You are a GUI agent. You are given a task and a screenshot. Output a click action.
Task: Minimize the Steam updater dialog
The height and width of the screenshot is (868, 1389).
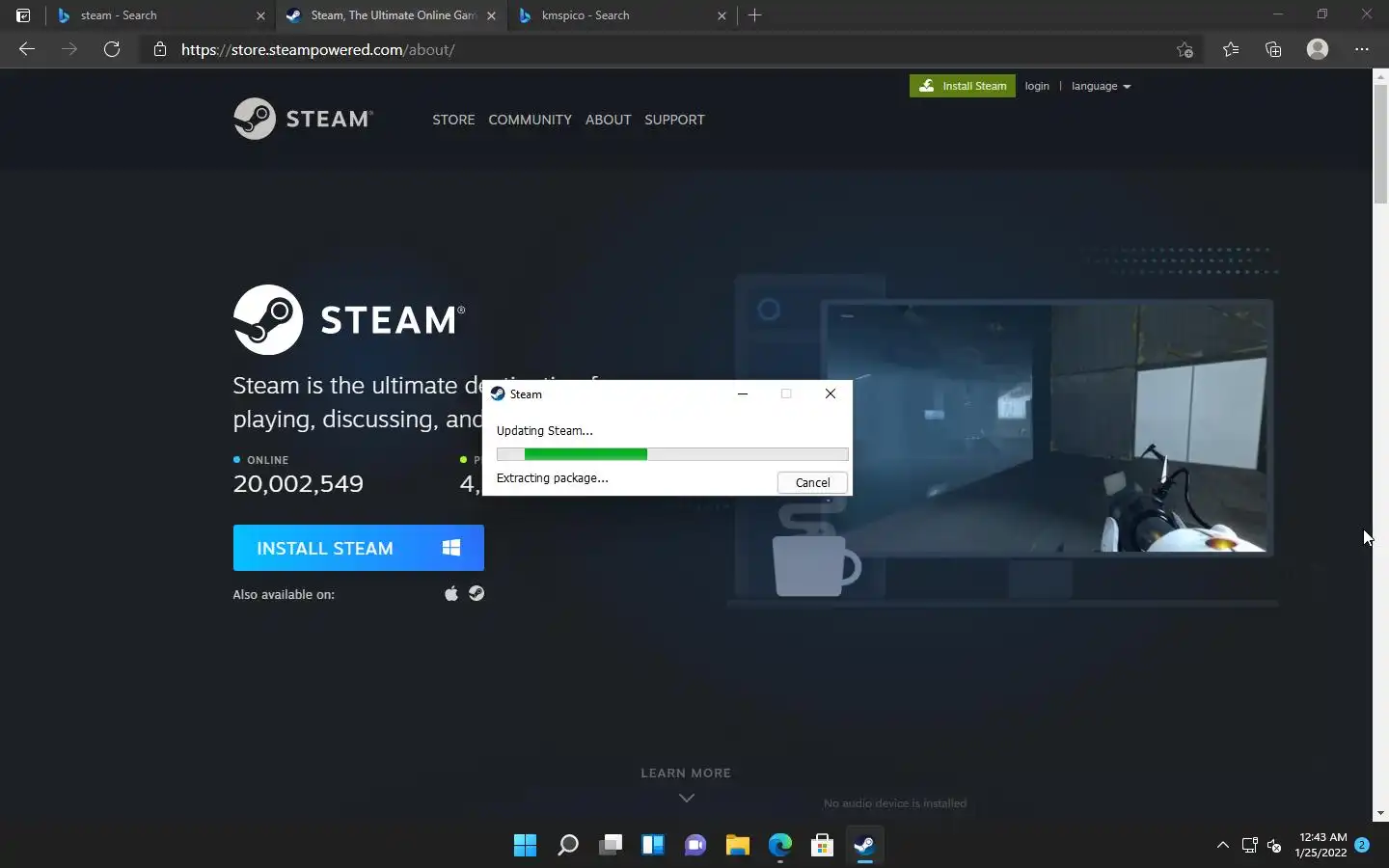(x=743, y=393)
